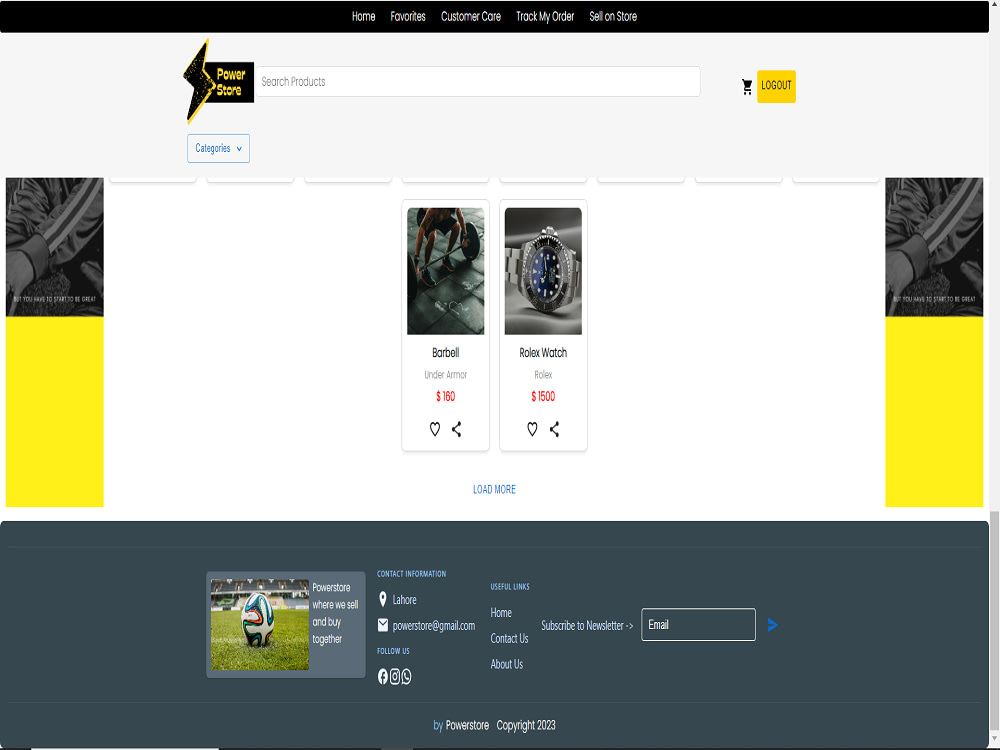The image size is (1000, 750).
Task: Click powerstore@gmail.com email address
Action: click(x=434, y=626)
